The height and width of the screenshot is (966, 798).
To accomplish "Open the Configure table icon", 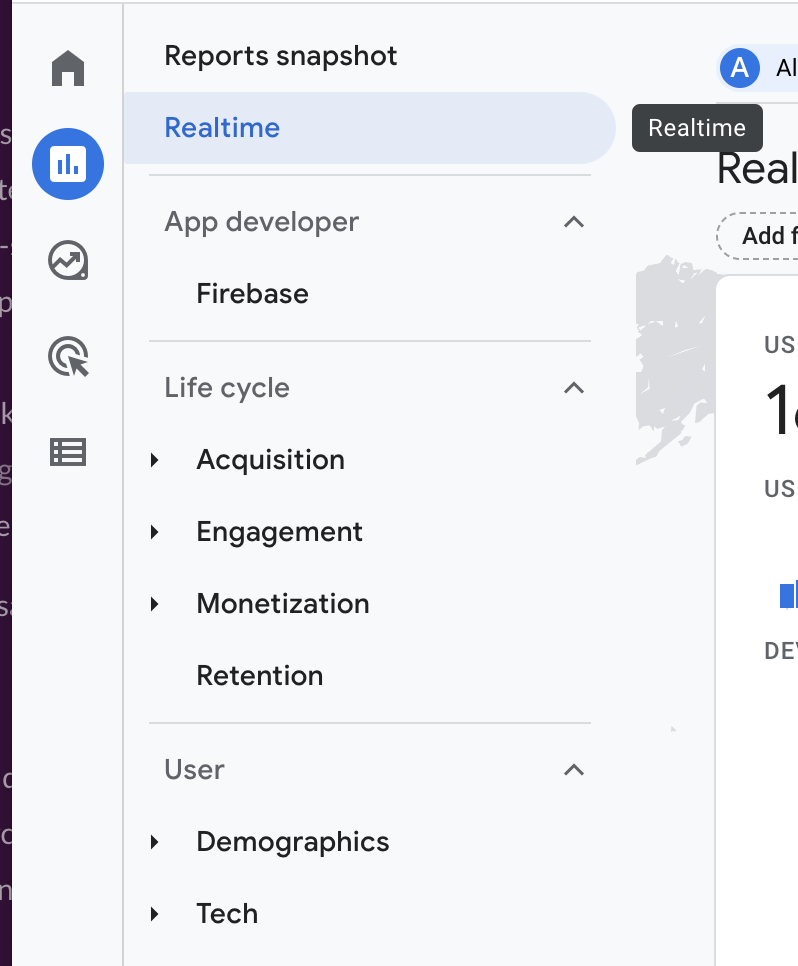I will (x=68, y=453).
